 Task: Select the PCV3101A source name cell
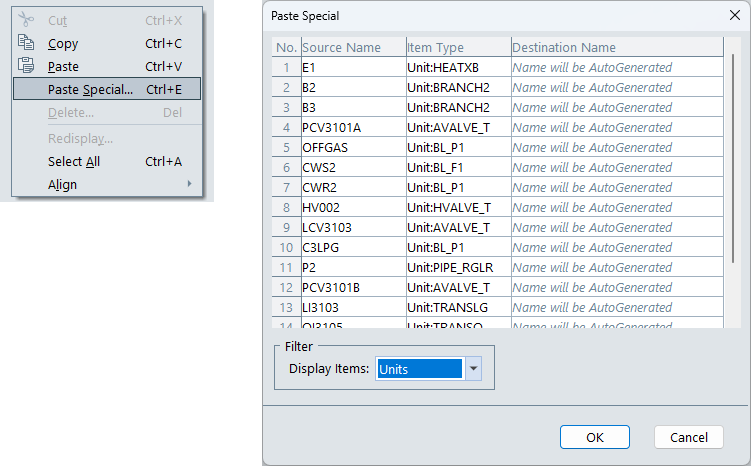tap(352, 128)
